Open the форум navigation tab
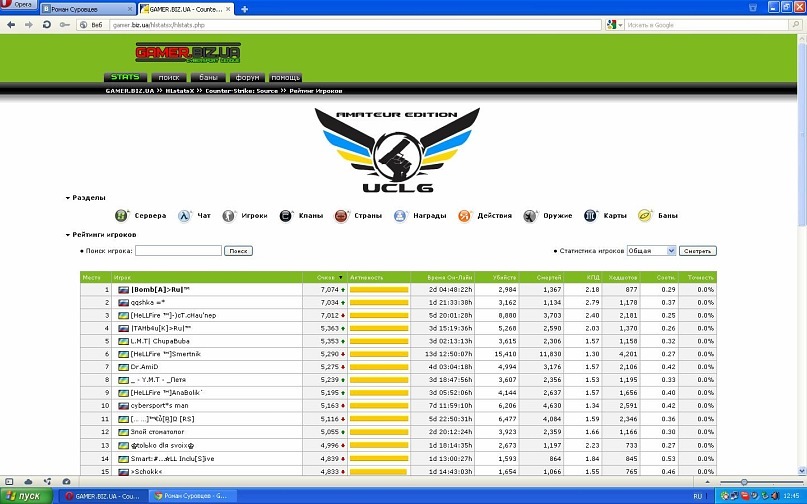Viewport: 807px width, 504px height. pyautogui.click(x=247, y=78)
